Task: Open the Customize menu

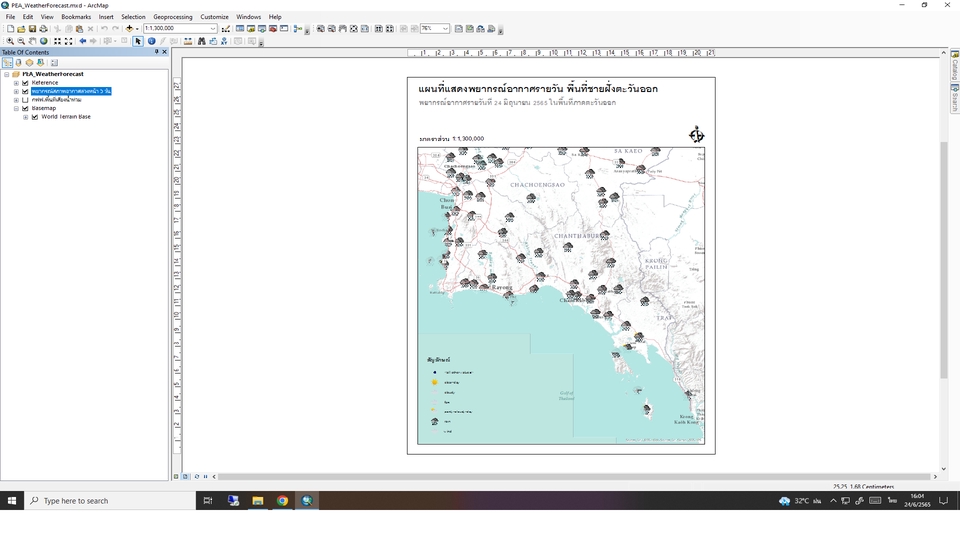Action: [x=214, y=17]
